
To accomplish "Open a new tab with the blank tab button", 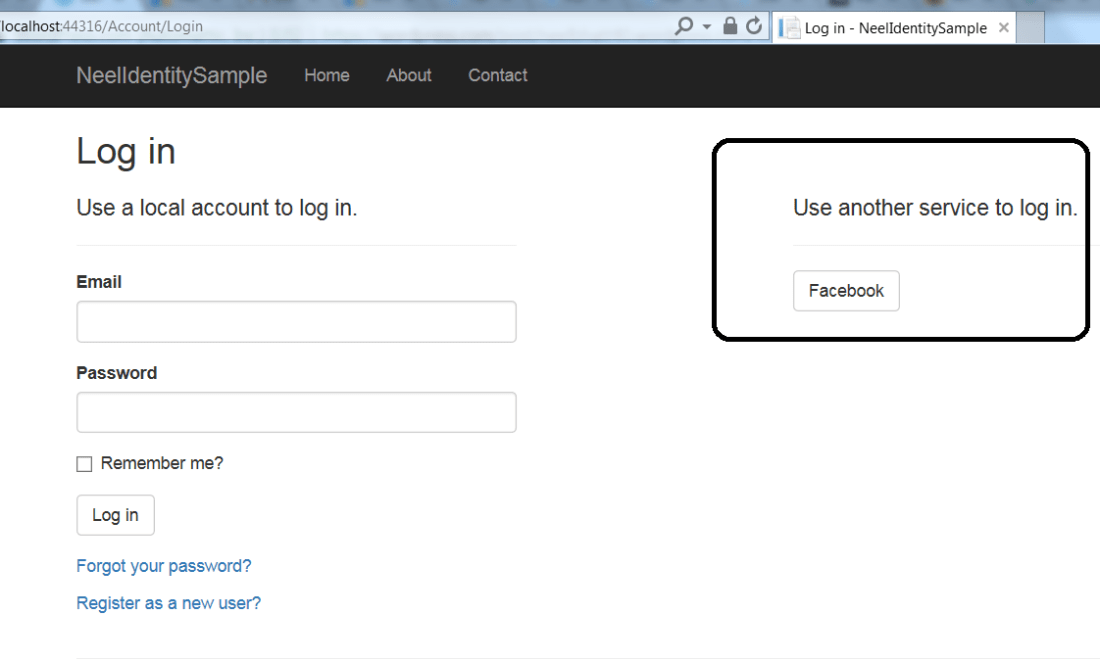I will coord(1031,28).
